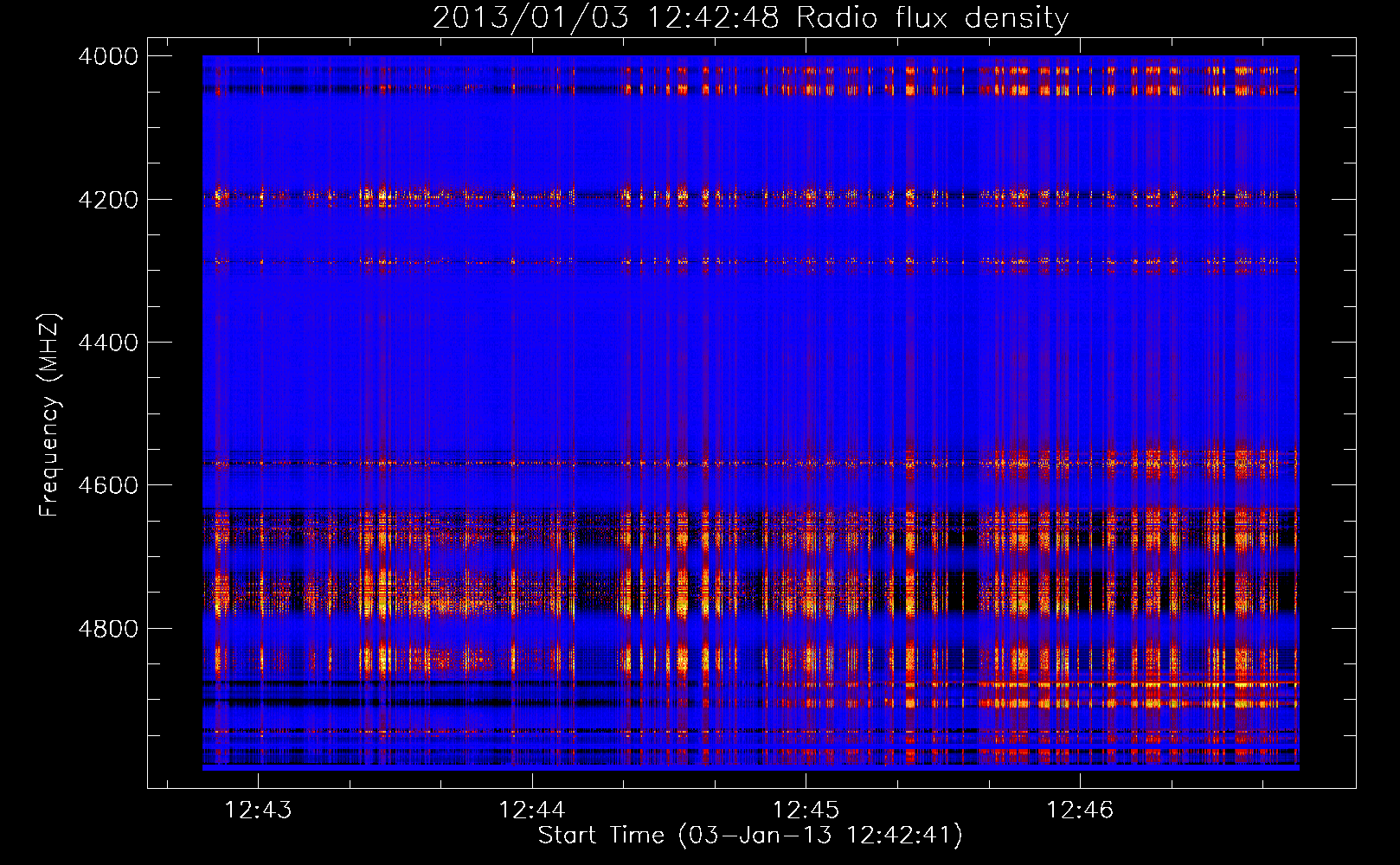Click the plot title '2013/01/03 12:42:48 Radio flux density'
The image size is (1400, 865).
click(x=750, y=17)
